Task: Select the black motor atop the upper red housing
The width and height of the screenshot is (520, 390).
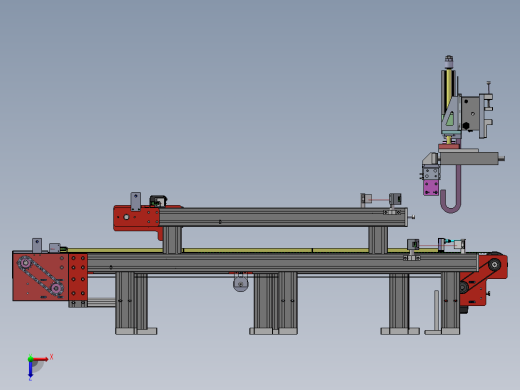Action: pos(158,201)
